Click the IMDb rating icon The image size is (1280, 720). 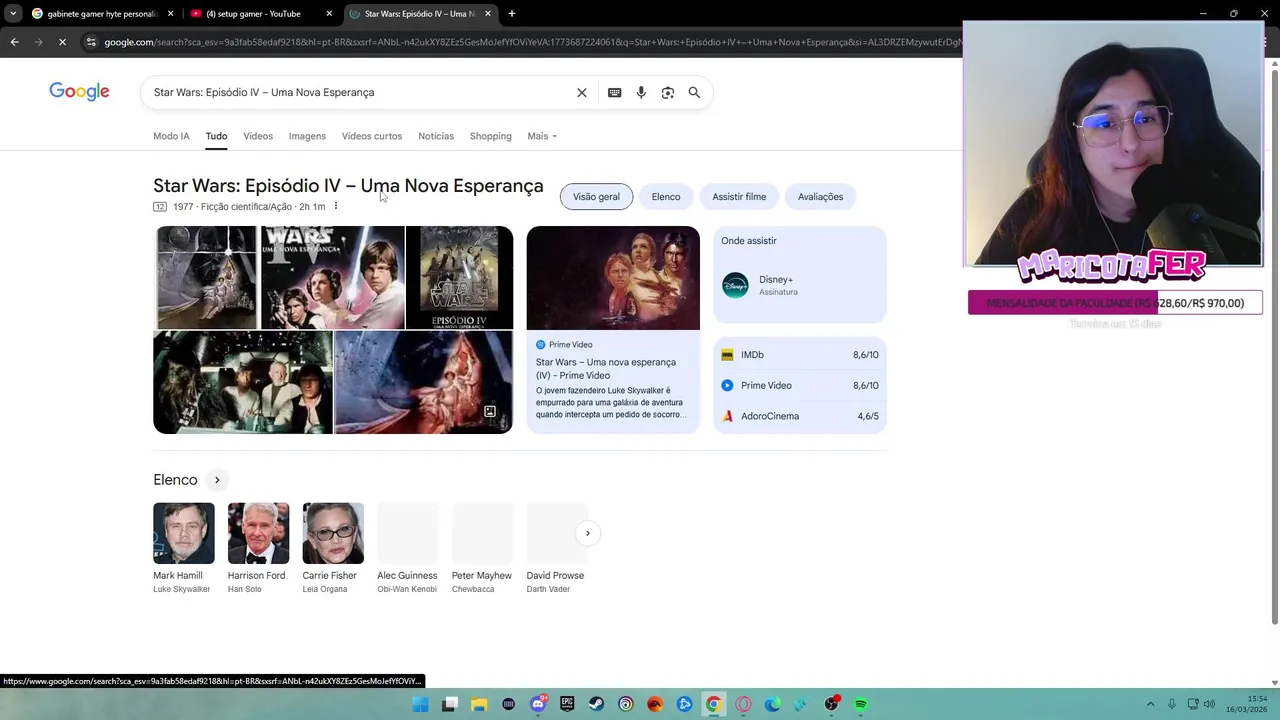tap(727, 355)
